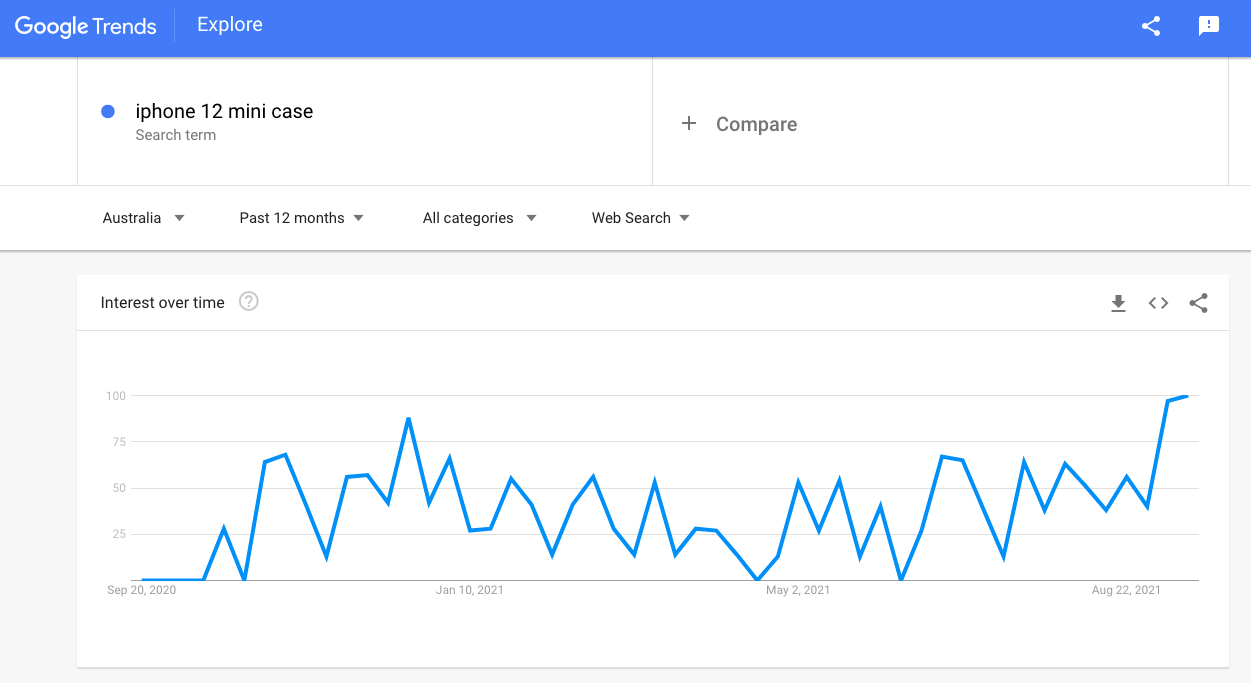This screenshot has width=1251, height=683.
Task: Click the plus icon next to Compare
Action: click(688, 124)
